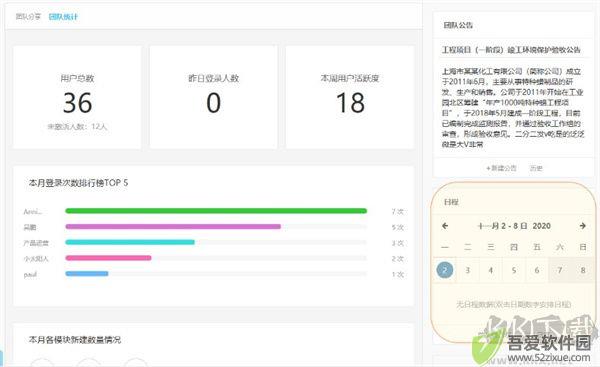
Task: Click the blue bar for paul
Action: [87, 274]
